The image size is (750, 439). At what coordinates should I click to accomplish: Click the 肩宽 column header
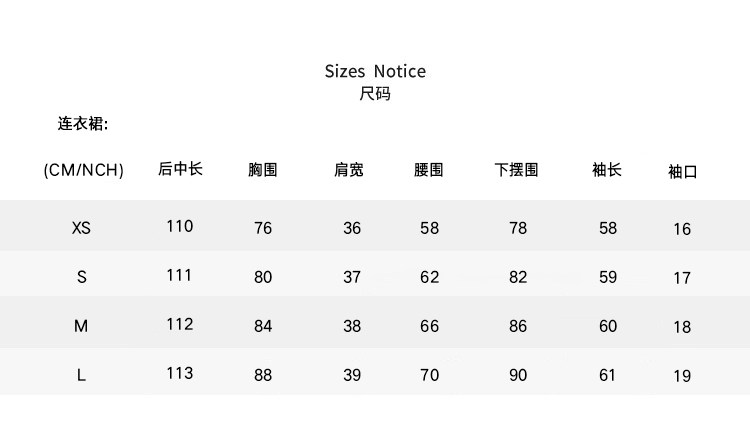coord(348,170)
